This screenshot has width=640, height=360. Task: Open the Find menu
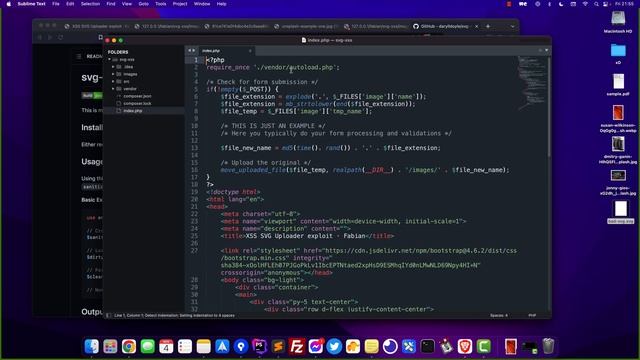point(111,4)
